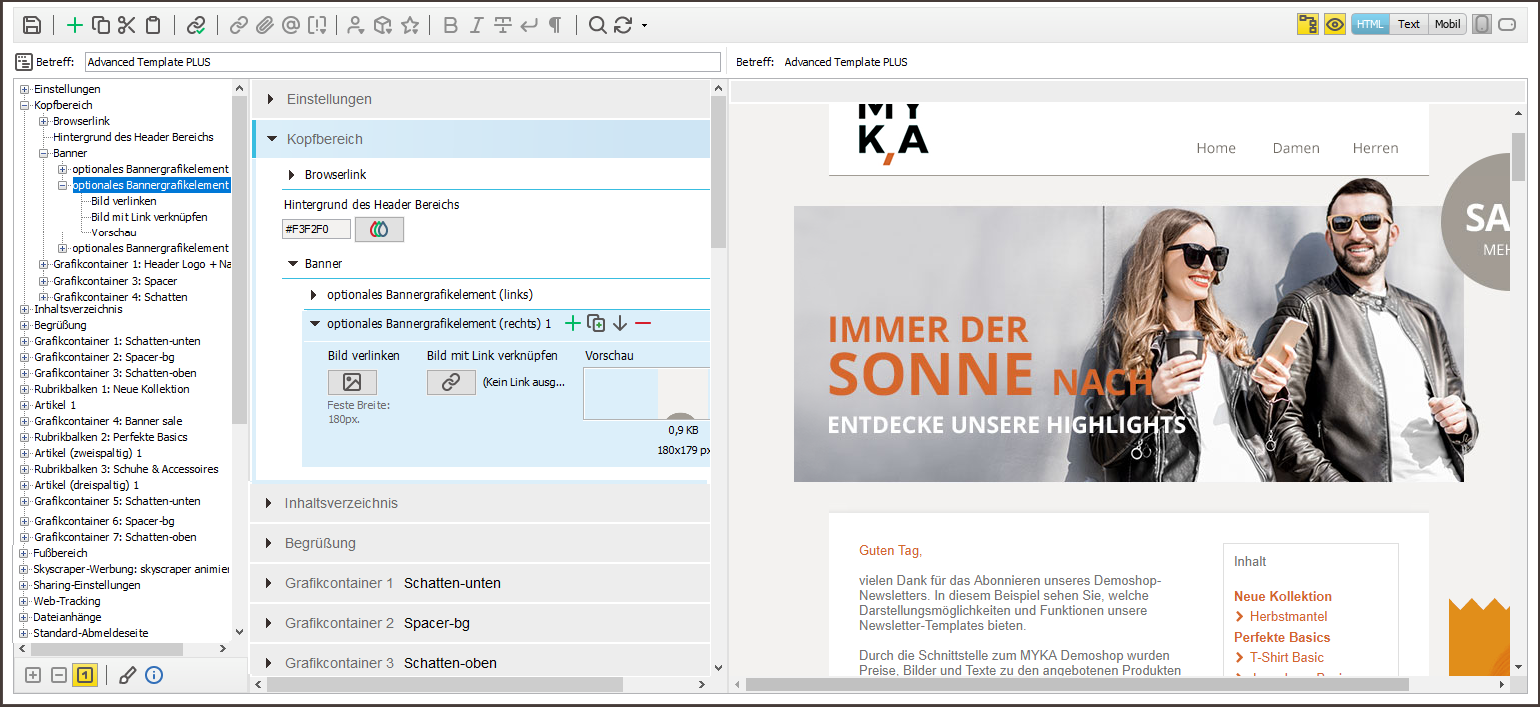Expand the Inhaltsverzeichnis accordion section

(341, 503)
